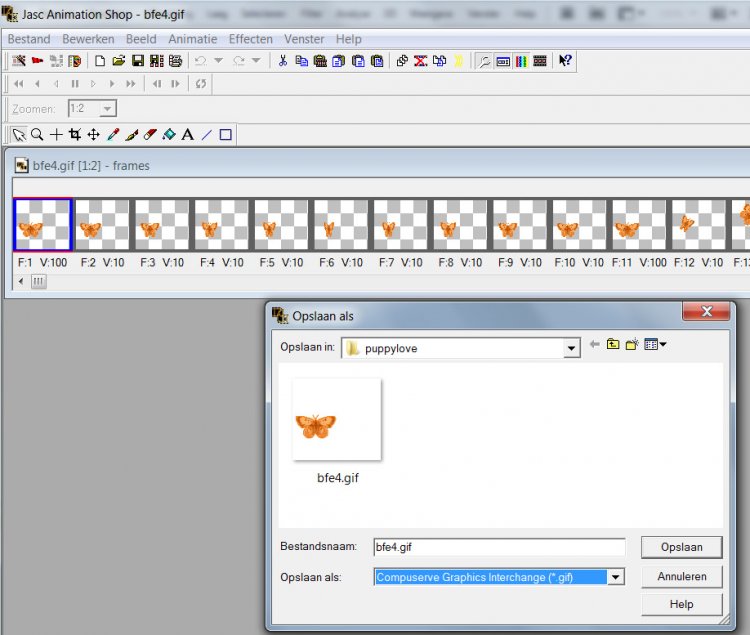This screenshot has height=635, width=750.
Task: Click the Open file folder toolbar icon
Action: click(119, 61)
